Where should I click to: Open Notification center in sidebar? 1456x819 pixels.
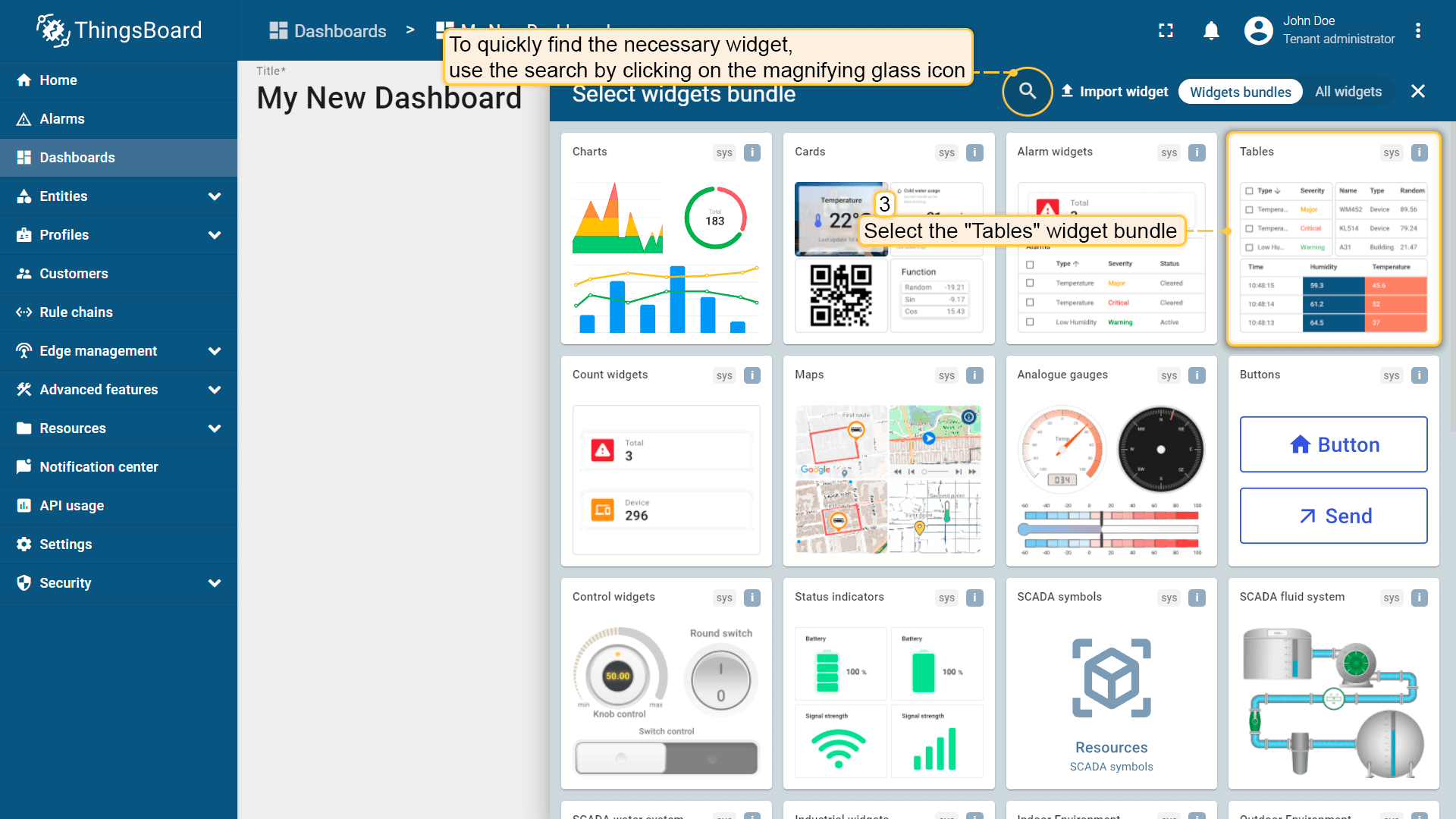coord(99,467)
